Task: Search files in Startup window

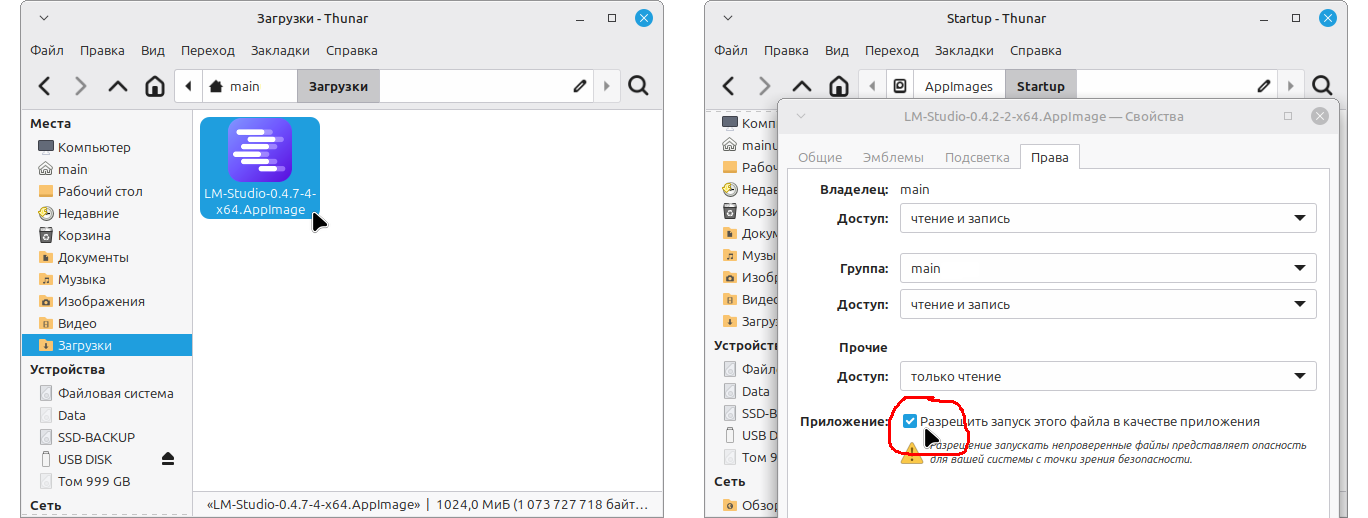Action: (x=1323, y=86)
